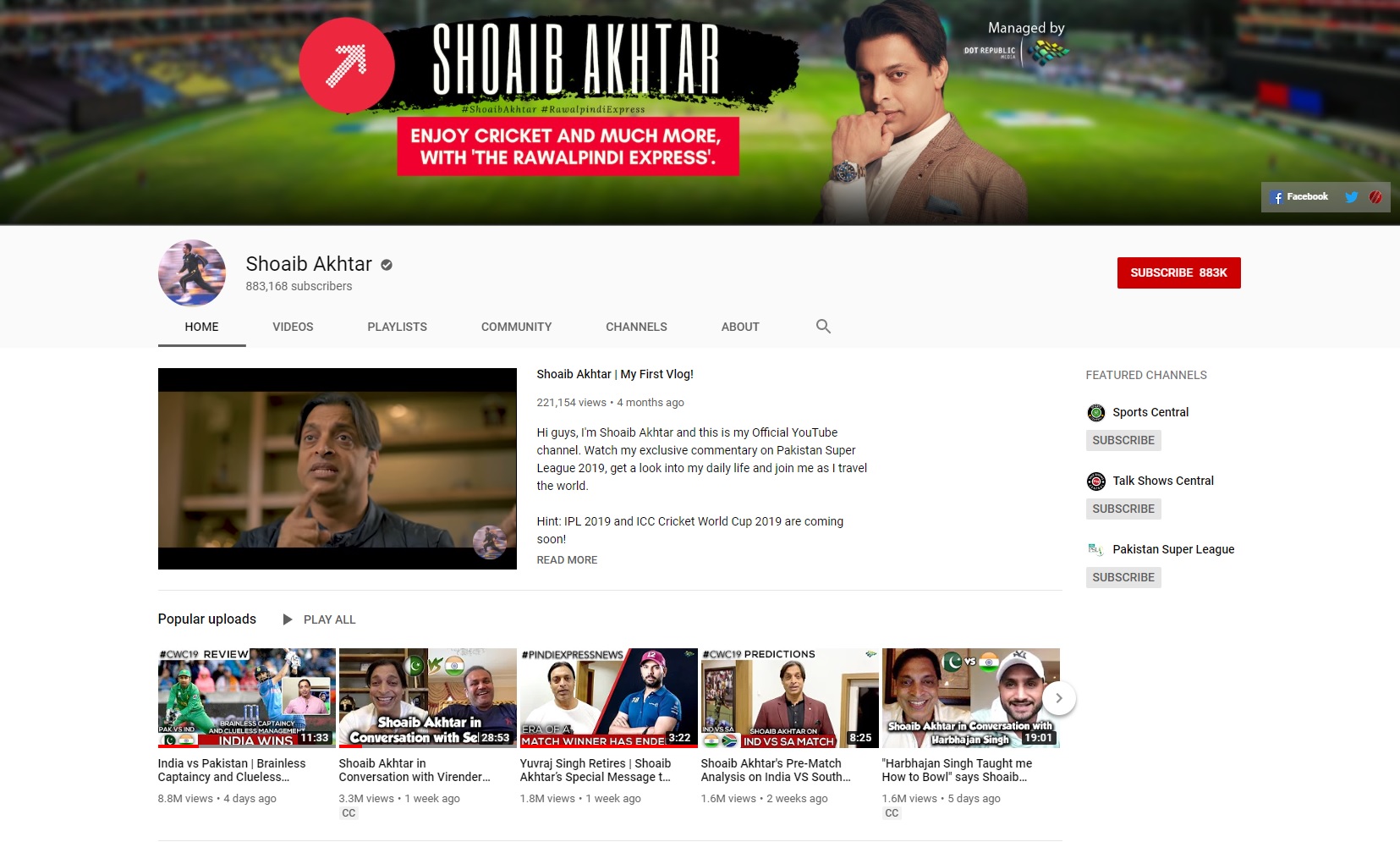The width and height of the screenshot is (1400, 842).
Task: Click India vs Pakistan Brainless Captaincy title
Action: coord(232,770)
